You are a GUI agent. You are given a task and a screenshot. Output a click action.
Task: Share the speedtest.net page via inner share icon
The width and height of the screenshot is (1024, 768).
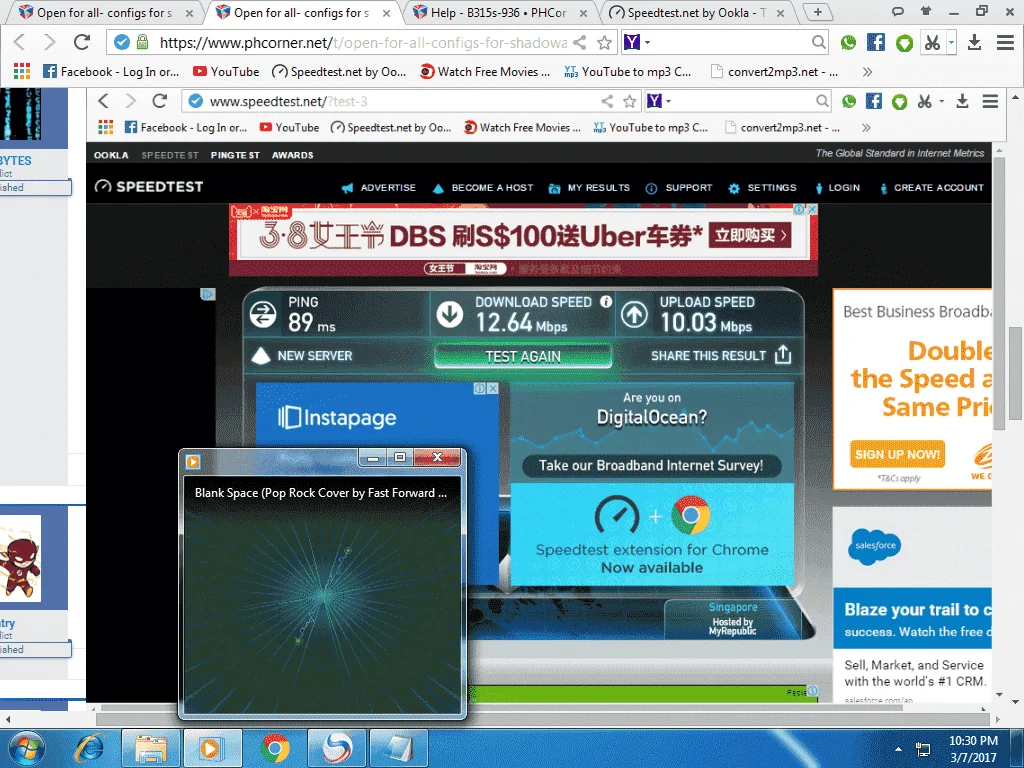pyautogui.click(x=607, y=101)
